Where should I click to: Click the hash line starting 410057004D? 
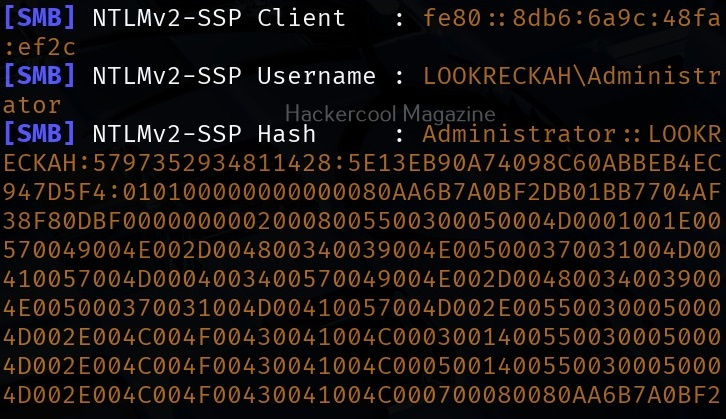tap(362, 275)
